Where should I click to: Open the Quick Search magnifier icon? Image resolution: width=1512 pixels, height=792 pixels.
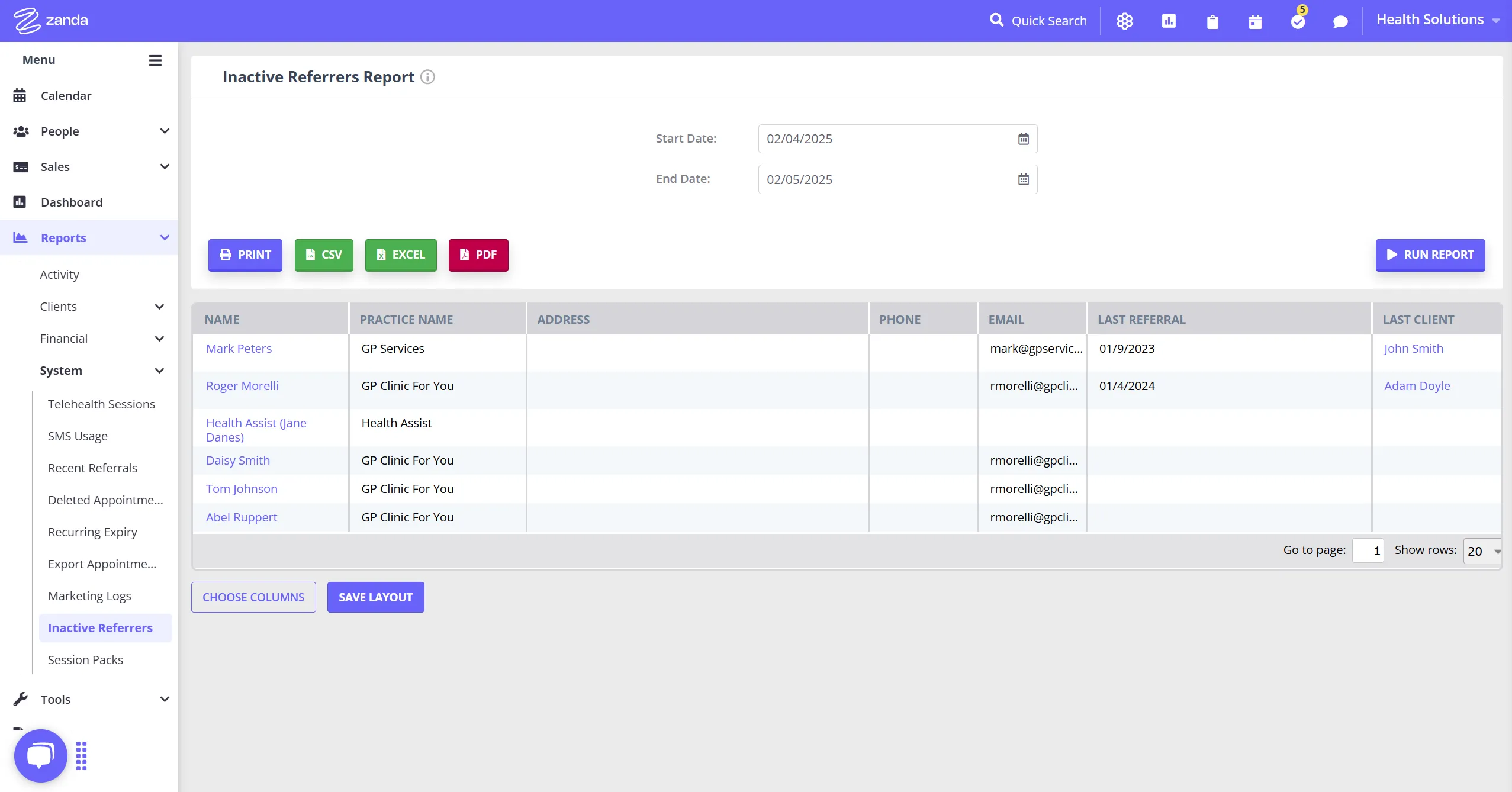coord(996,21)
